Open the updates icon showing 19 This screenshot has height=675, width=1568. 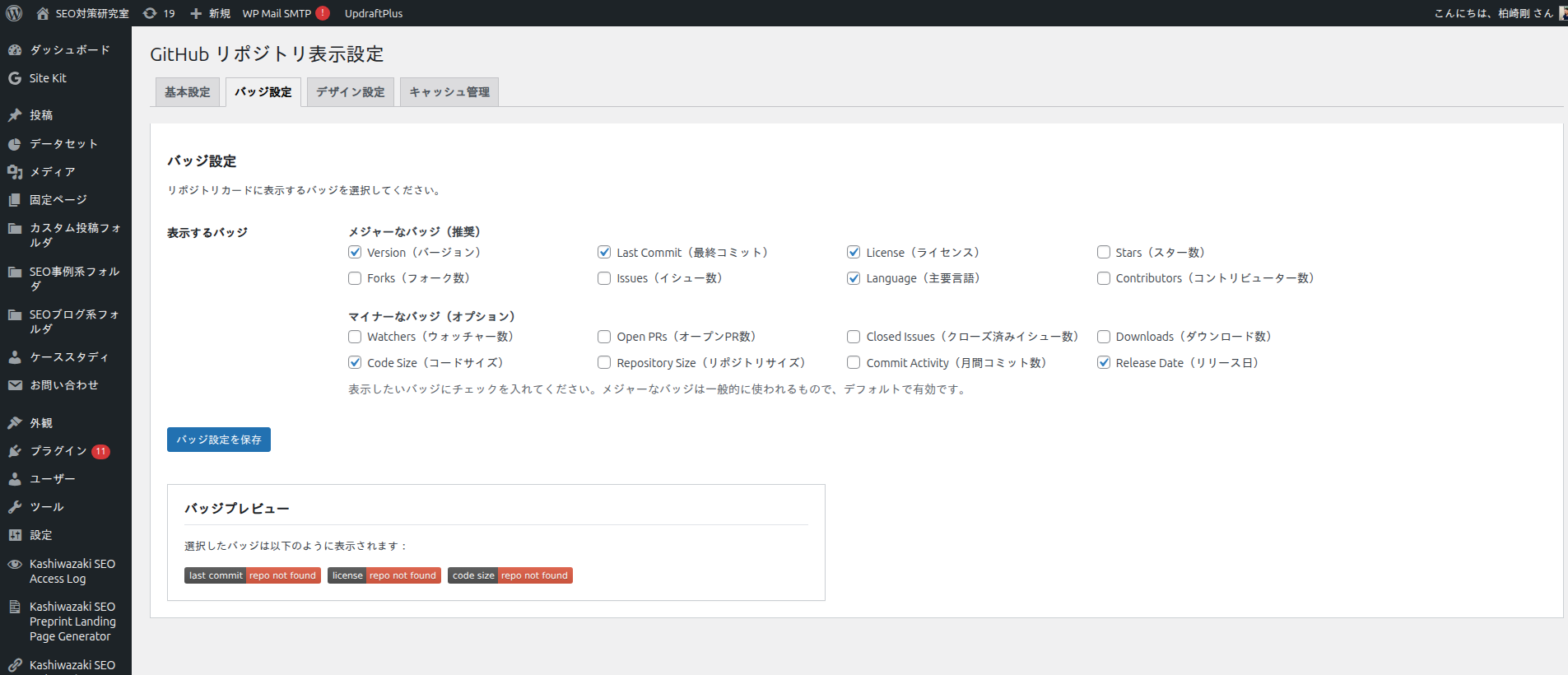coord(150,13)
